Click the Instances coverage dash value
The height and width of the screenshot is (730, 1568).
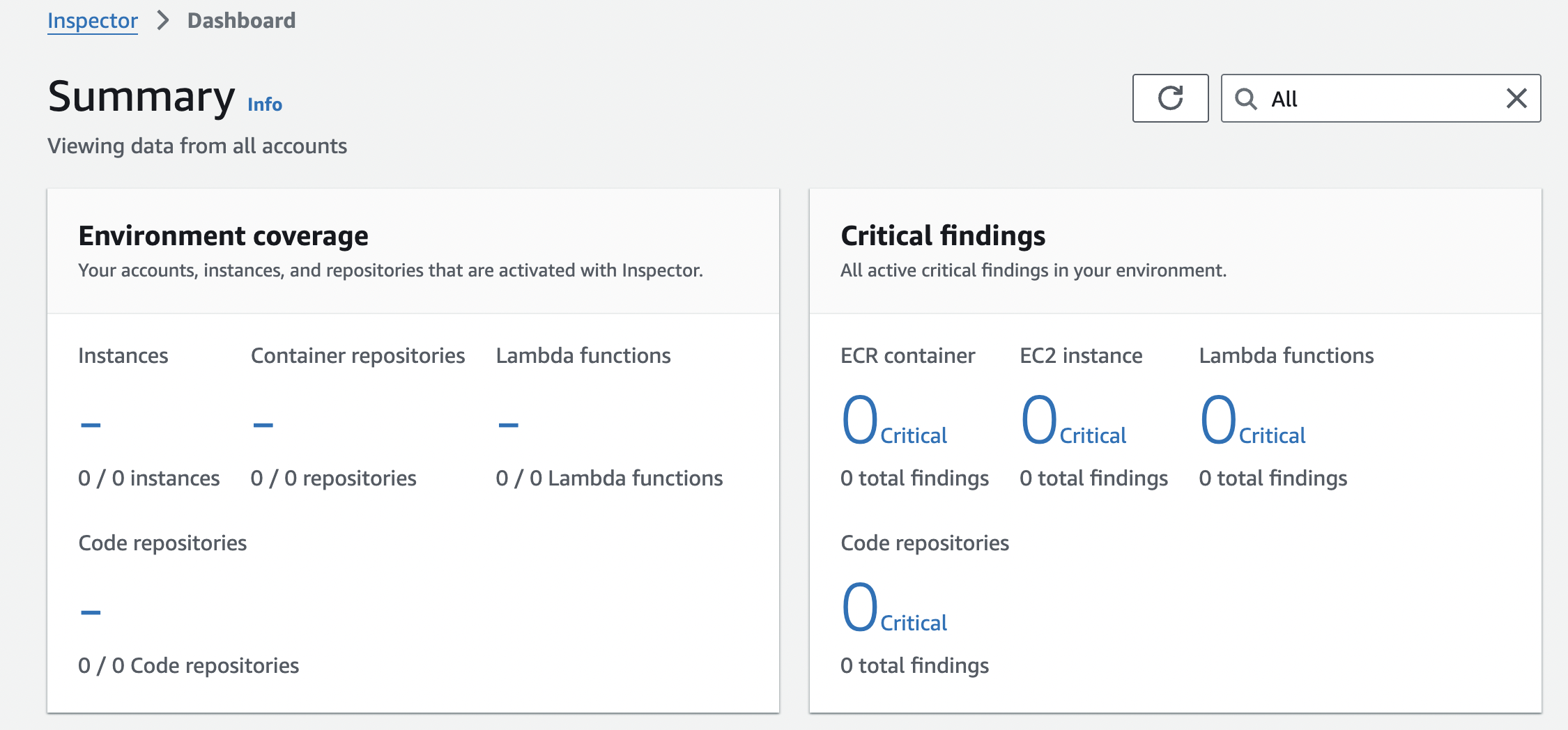pyautogui.click(x=91, y=424)
